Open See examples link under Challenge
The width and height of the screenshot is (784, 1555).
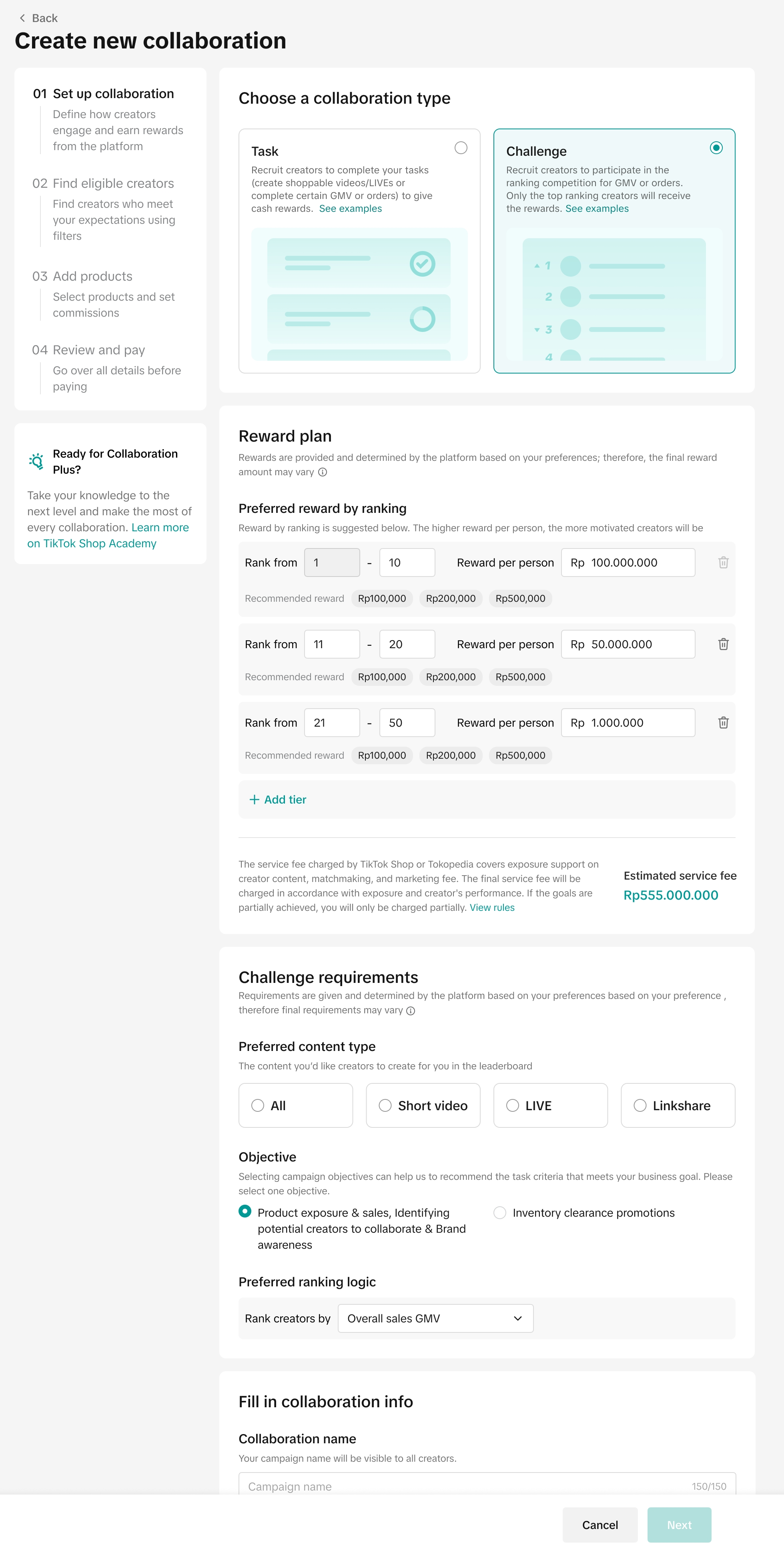coord(596,208)
